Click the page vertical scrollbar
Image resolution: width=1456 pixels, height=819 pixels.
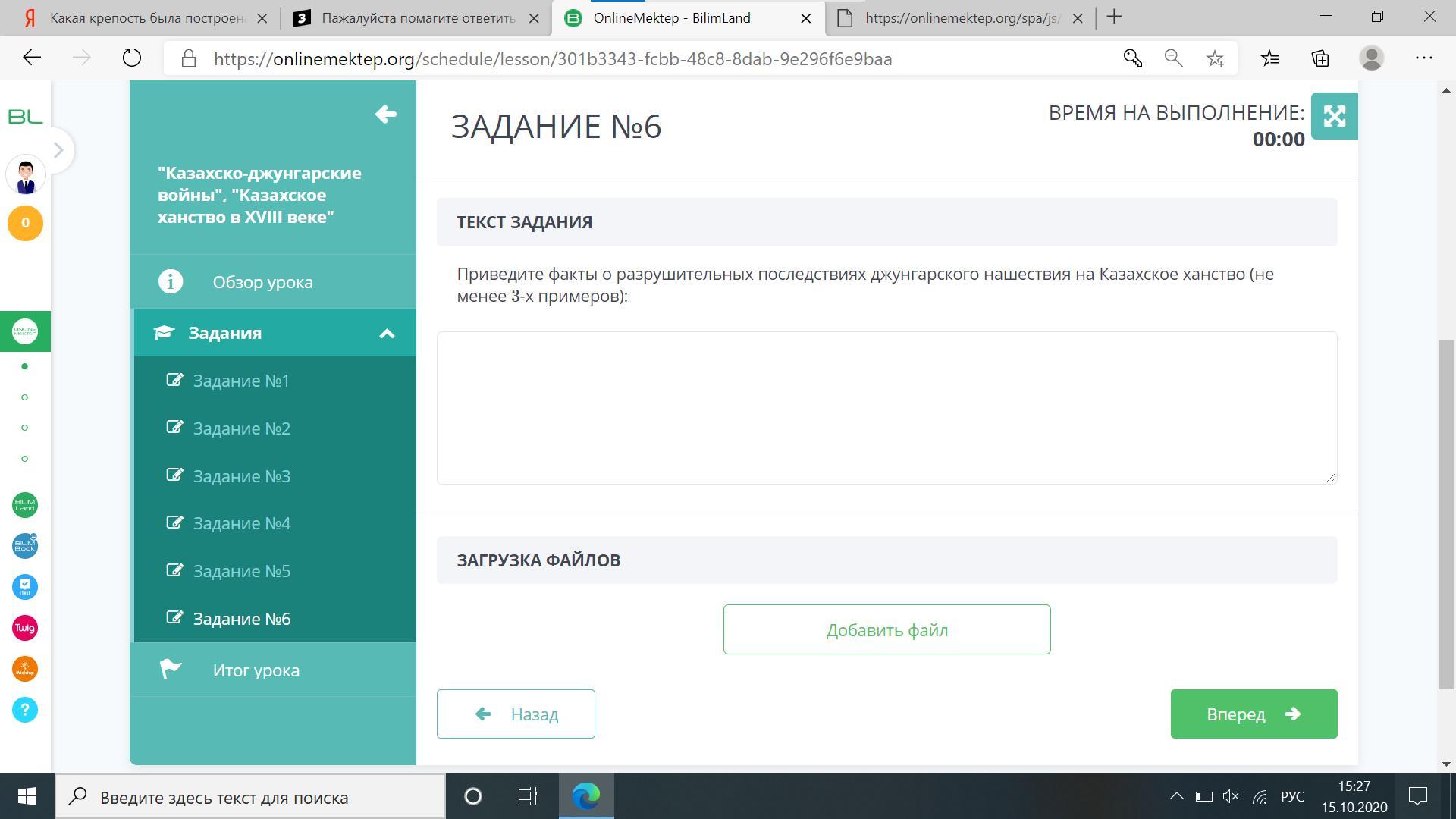click(1445, 514)
